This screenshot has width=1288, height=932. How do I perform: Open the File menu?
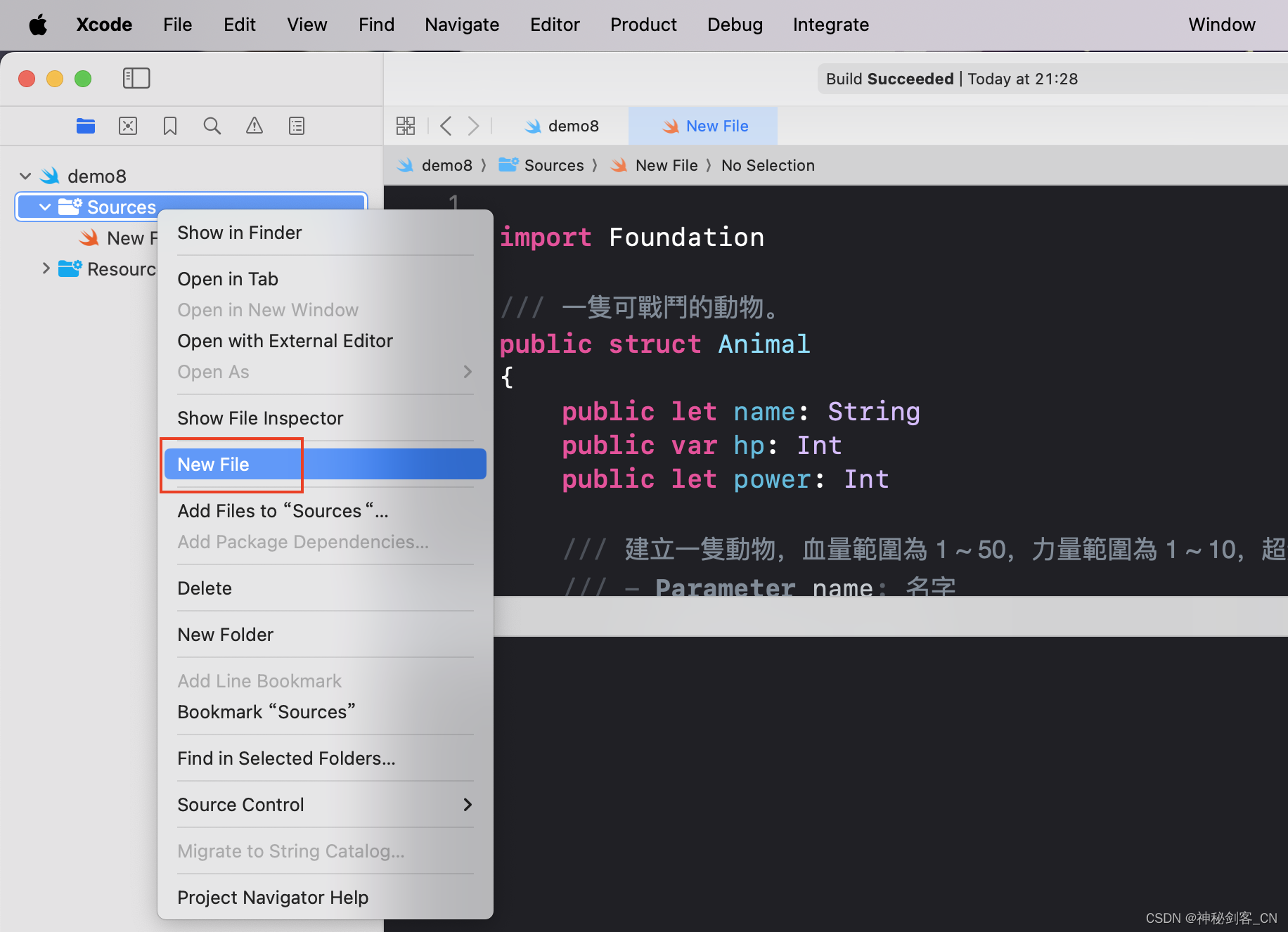pyautogui.click(x=178, y=25)
